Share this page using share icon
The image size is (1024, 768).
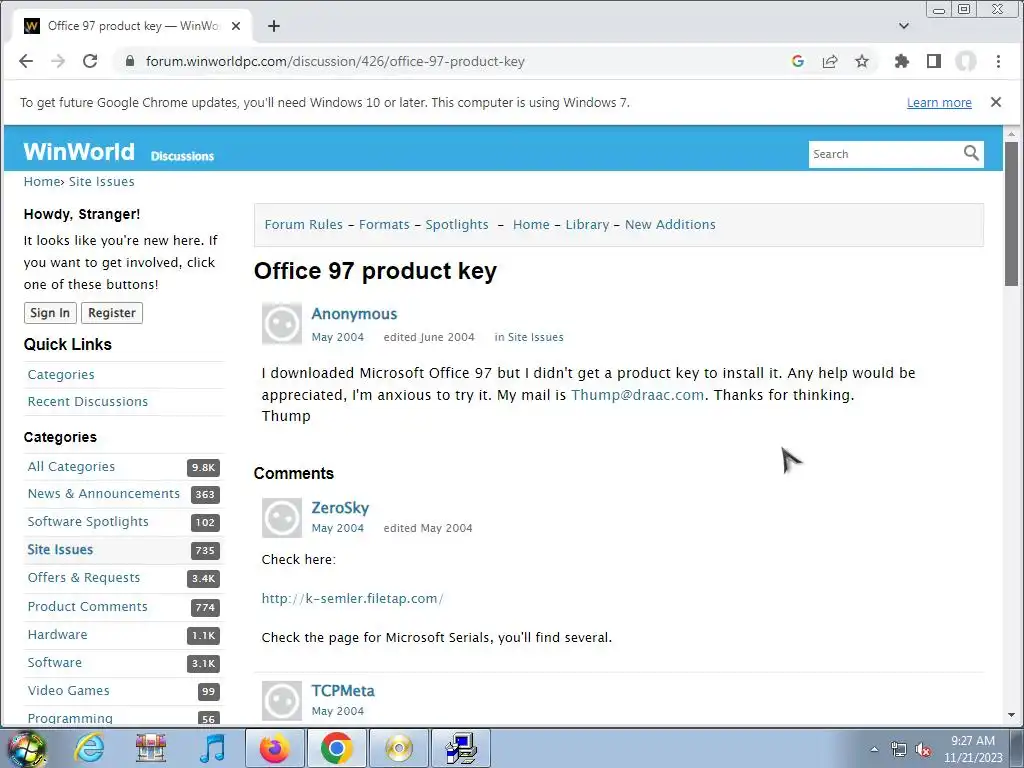coord(830,61)
